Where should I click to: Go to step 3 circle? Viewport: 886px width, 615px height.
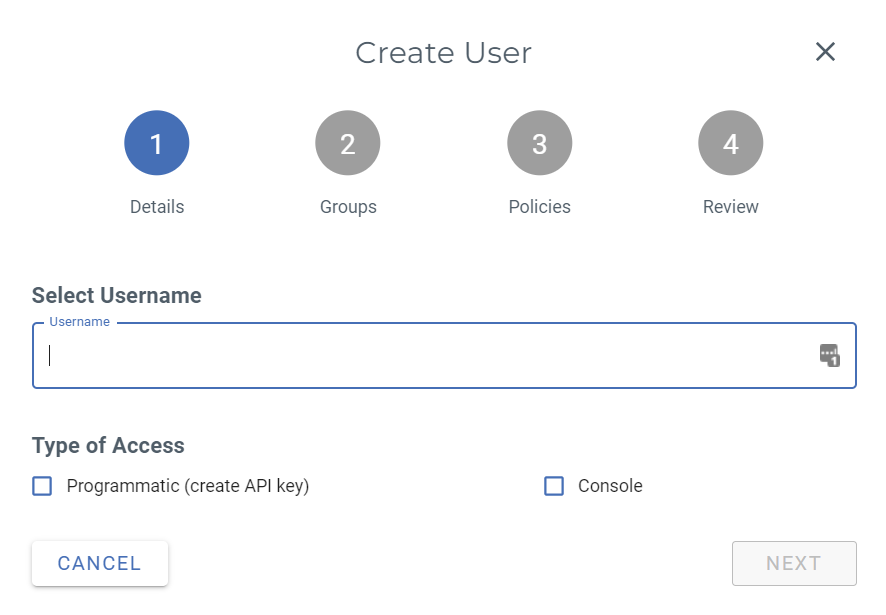pyautogui.click(x=540, y=144)
